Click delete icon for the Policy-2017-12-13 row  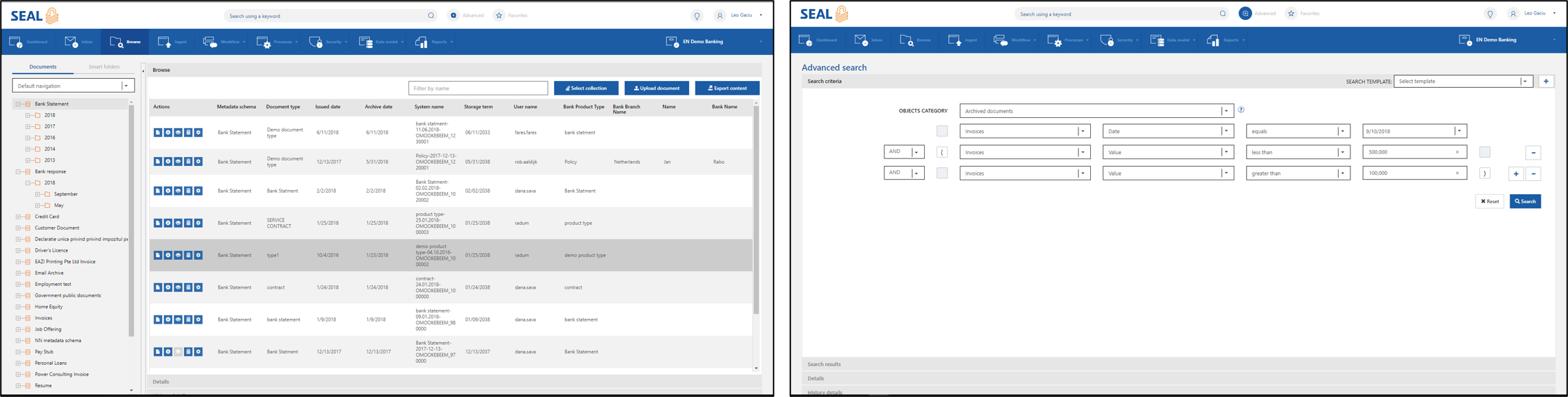pyautogui.click(x=188, y=162)
